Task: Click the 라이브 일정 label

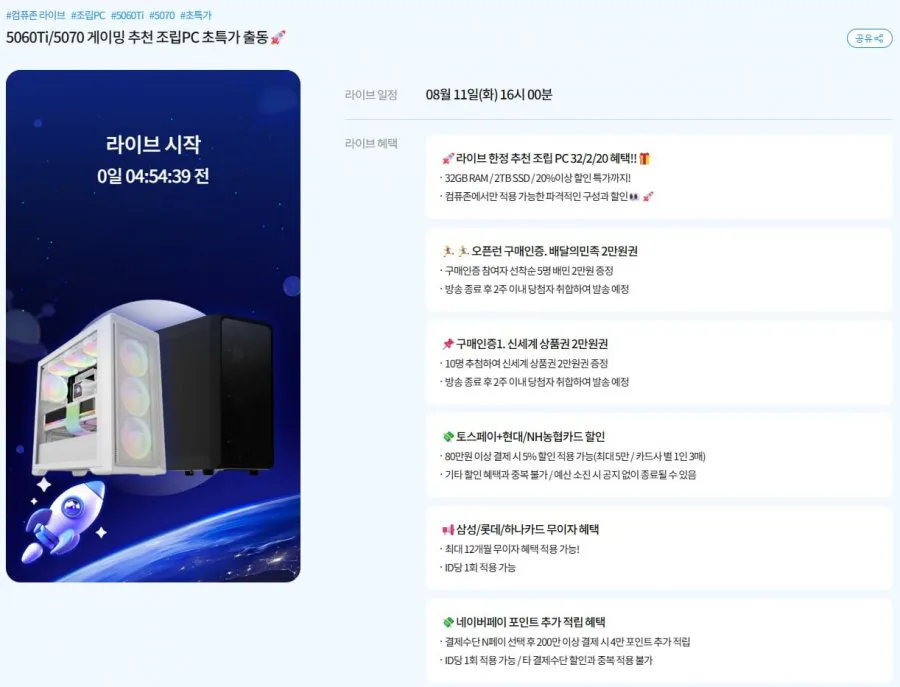Action: tap(371, 95)
